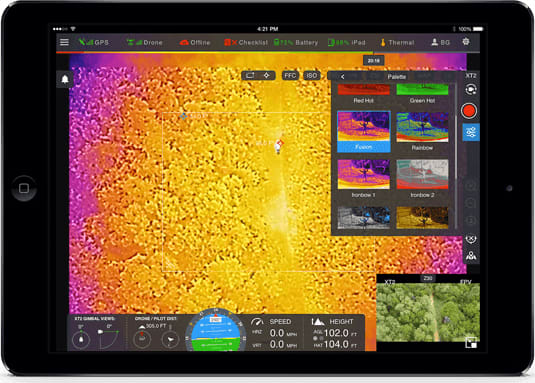Choose the Fusion palette
The height and width of the screenshot is (383, 535).
pos(363,132)
